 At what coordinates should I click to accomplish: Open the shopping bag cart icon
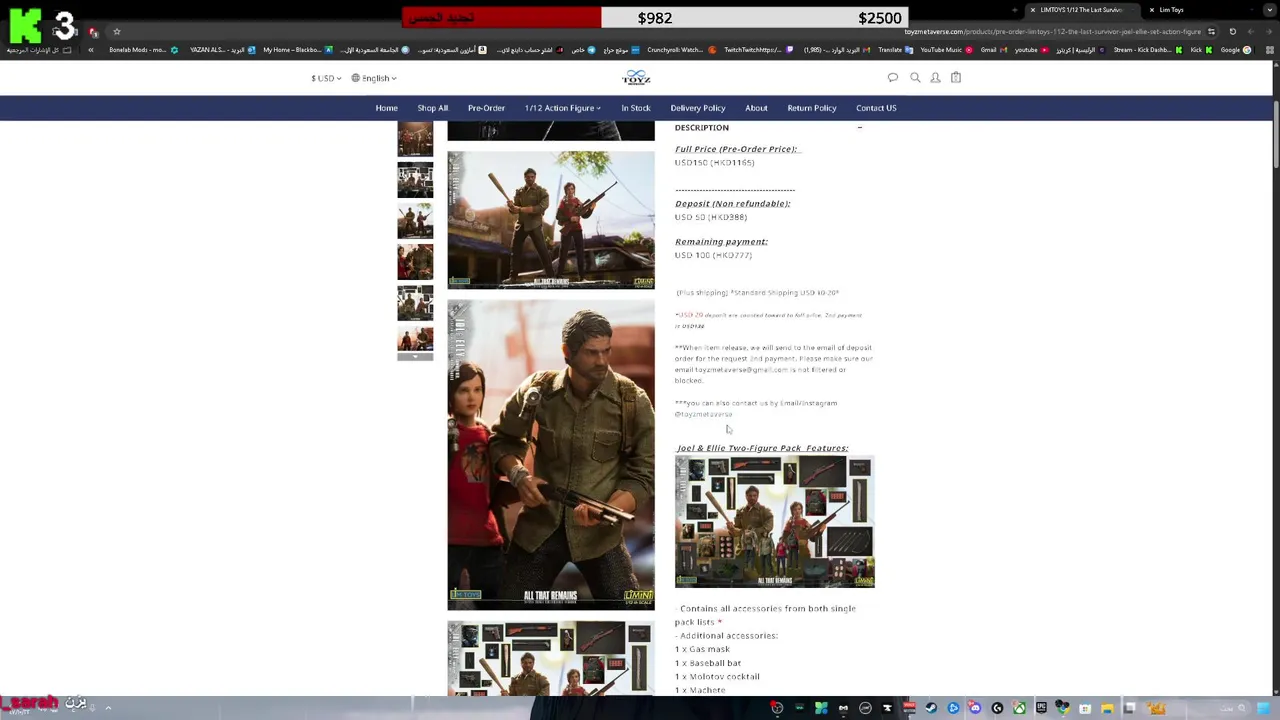point(956,78)
